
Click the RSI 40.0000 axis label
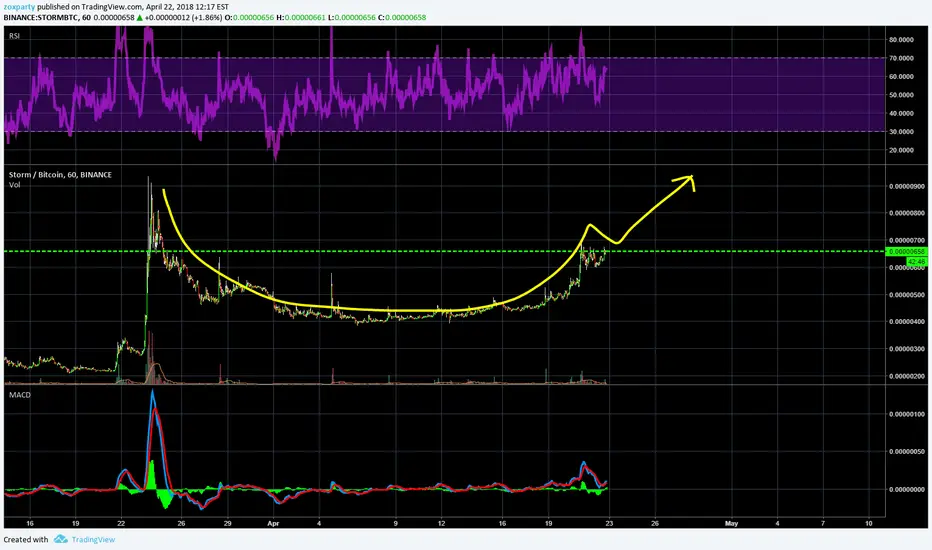pos(902,114)
